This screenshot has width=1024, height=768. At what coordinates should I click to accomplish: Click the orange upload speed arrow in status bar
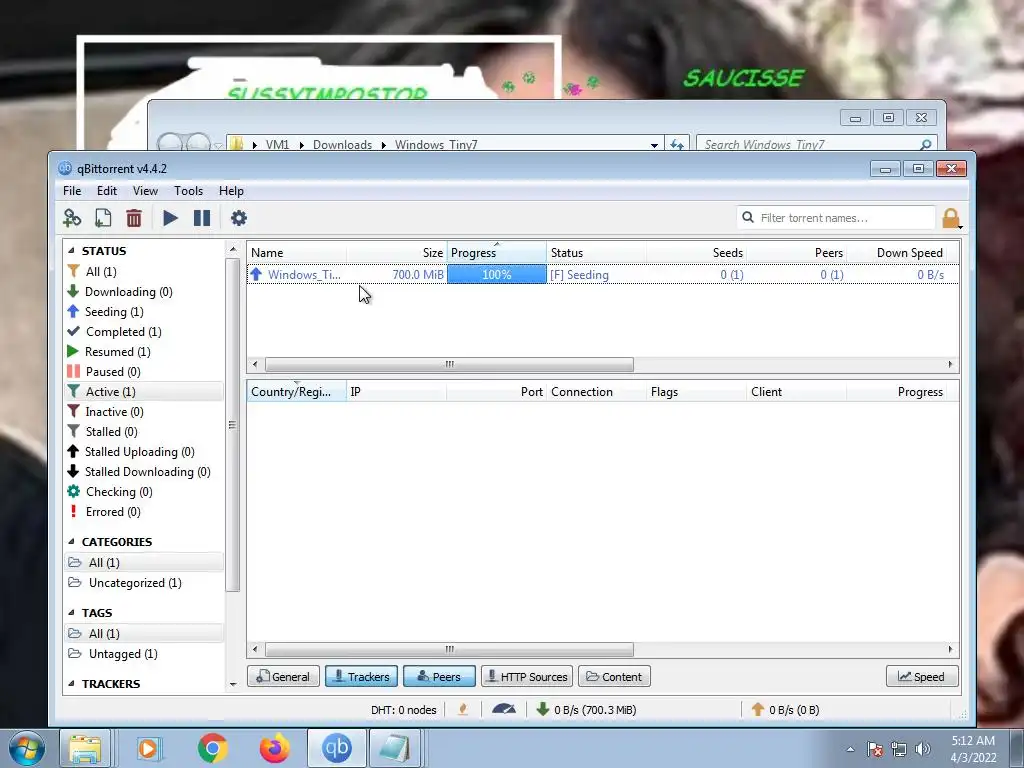click(758, 709)
